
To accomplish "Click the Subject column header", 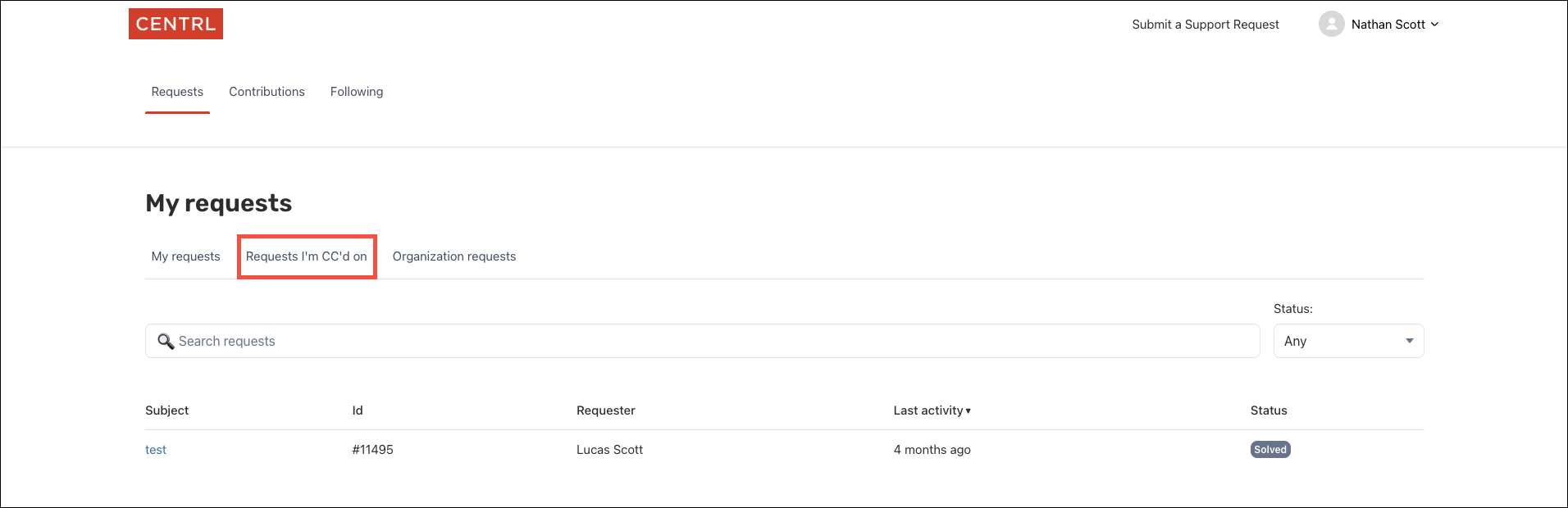I will 167,410.
